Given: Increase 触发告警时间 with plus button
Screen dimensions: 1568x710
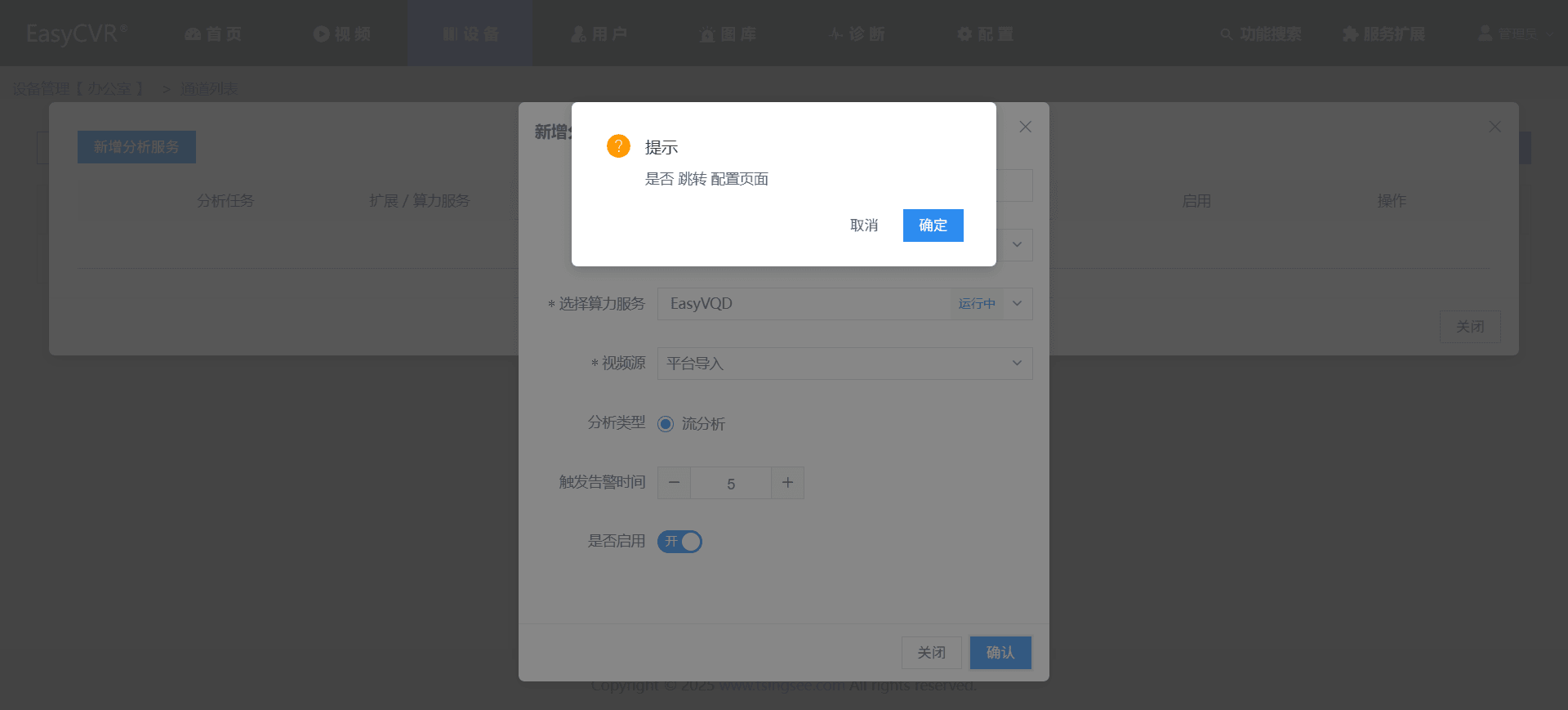Looking at the screenshot, I should click(x=787, y=483).
